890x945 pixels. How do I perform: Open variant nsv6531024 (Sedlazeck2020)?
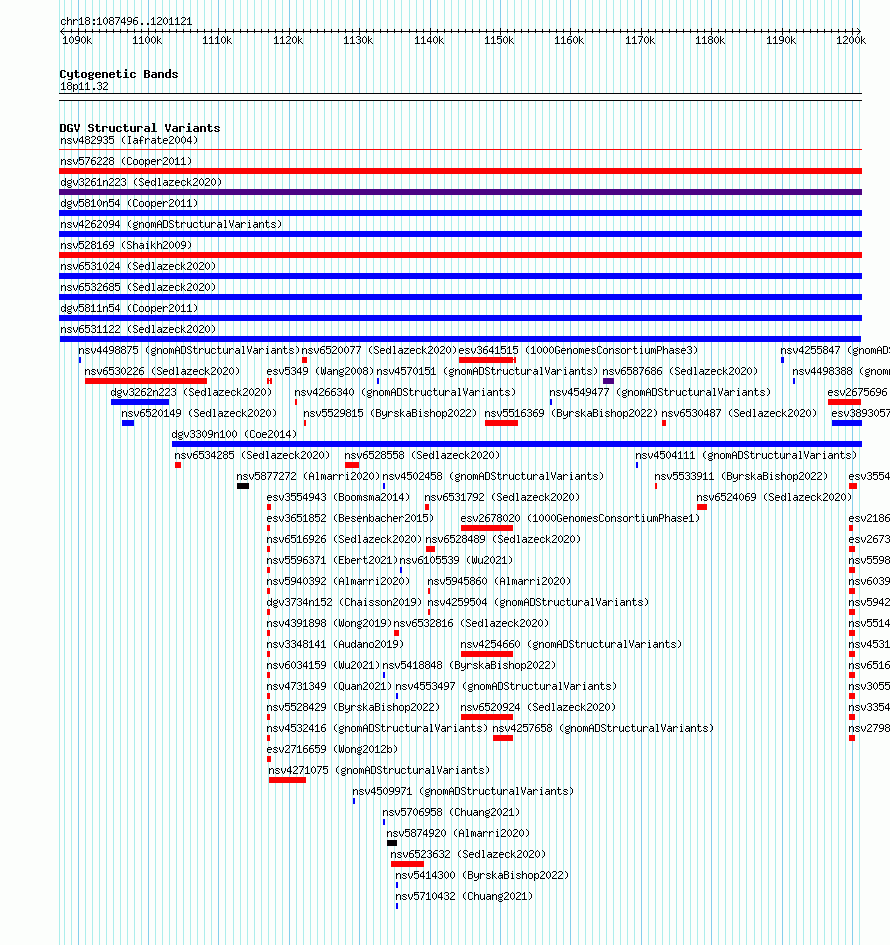(138, 266)
